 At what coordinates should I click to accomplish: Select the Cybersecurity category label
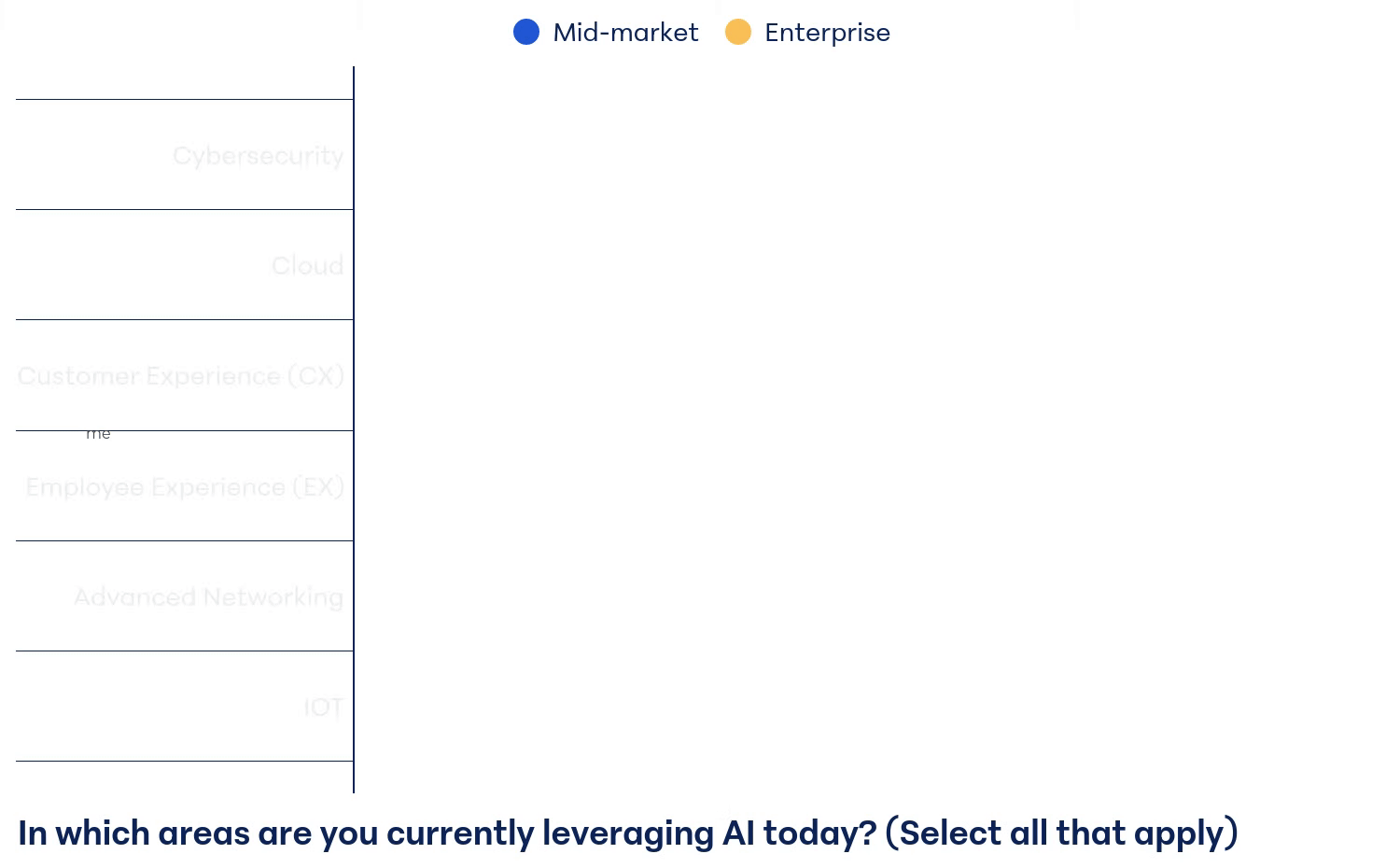258,156
